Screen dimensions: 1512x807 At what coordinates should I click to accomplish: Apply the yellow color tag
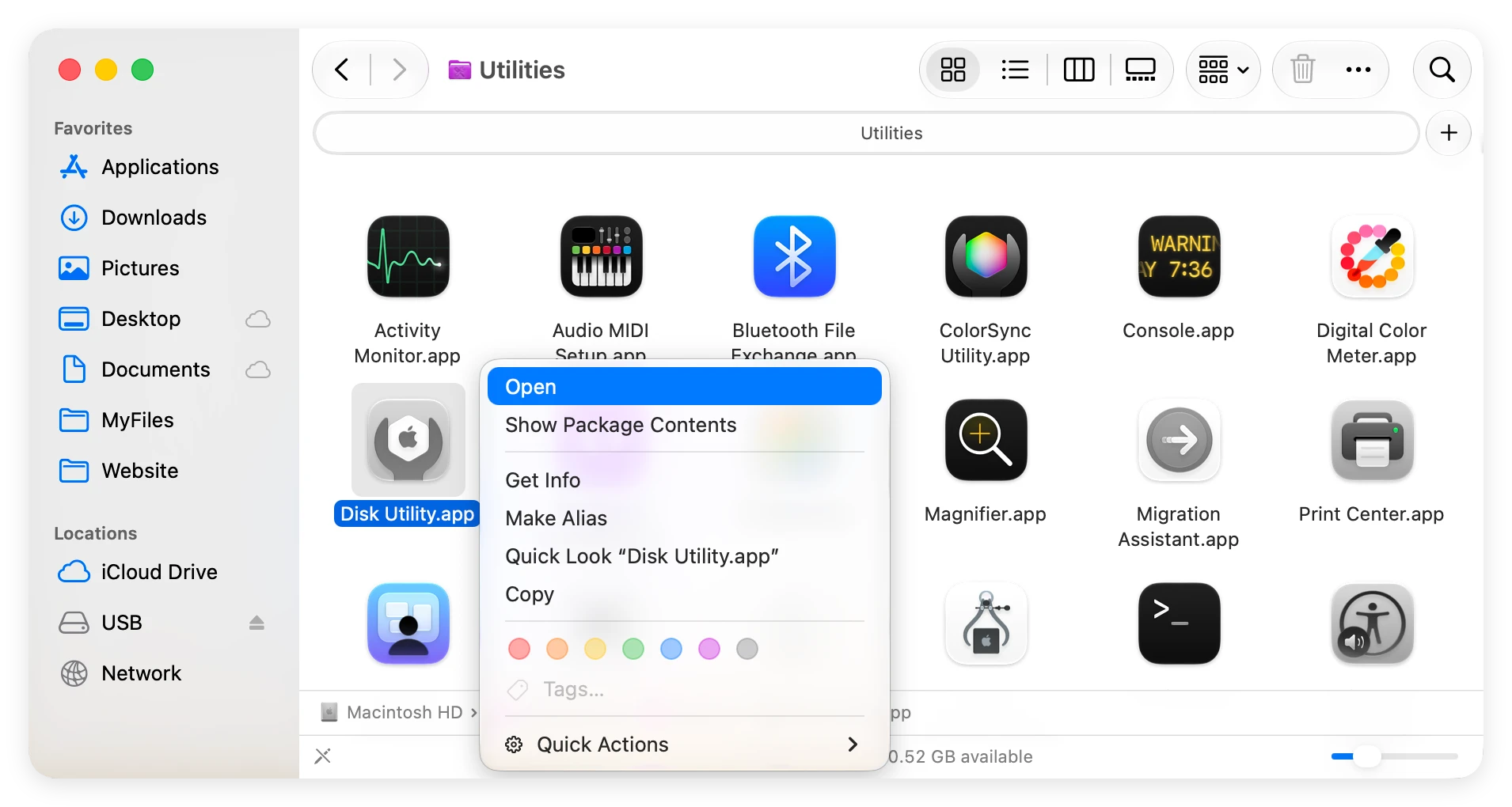[595, 649]
